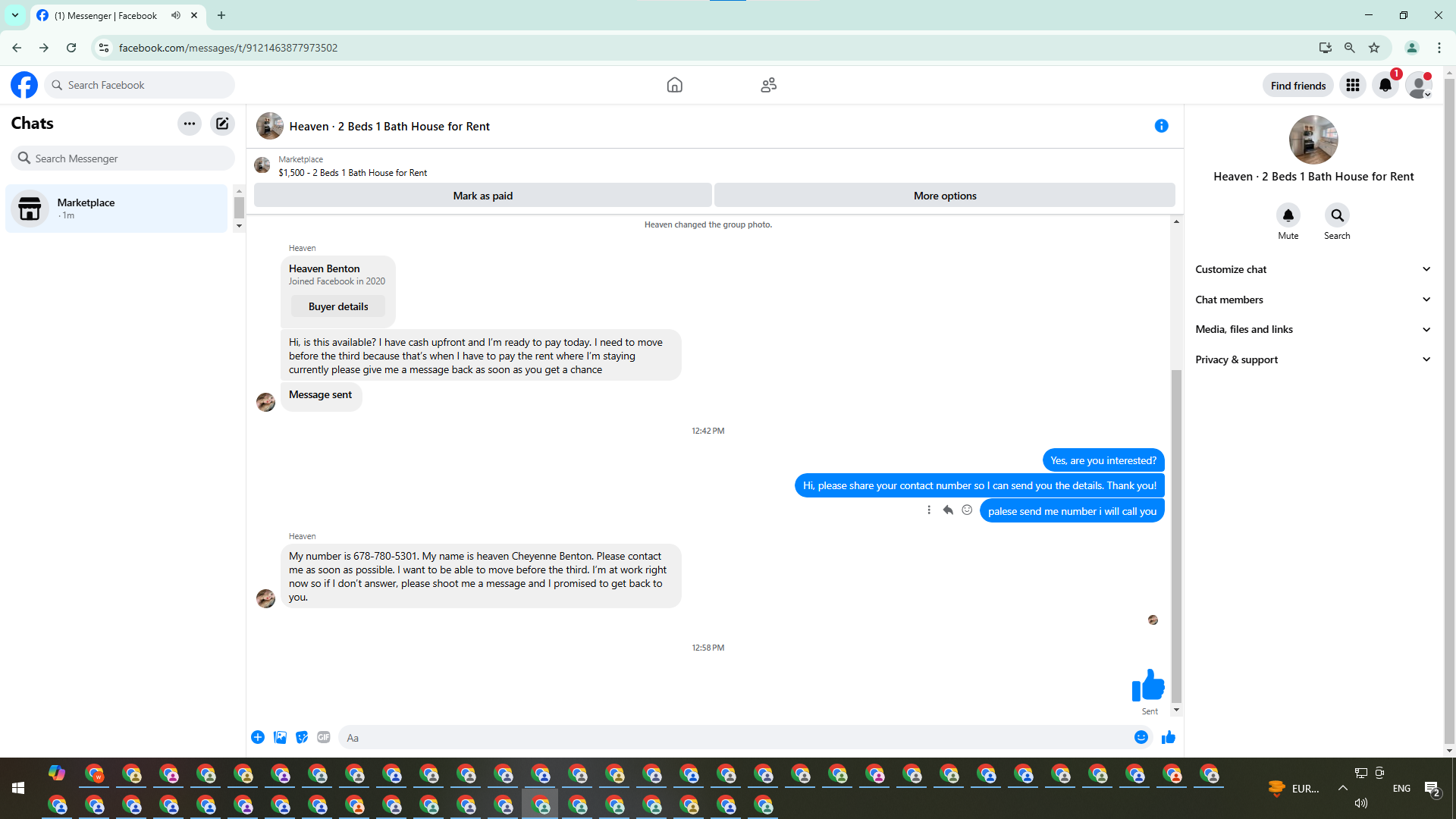Send a thumbs-up like
Viewport: 1456px width, 819px height.
coord(1168,737)
